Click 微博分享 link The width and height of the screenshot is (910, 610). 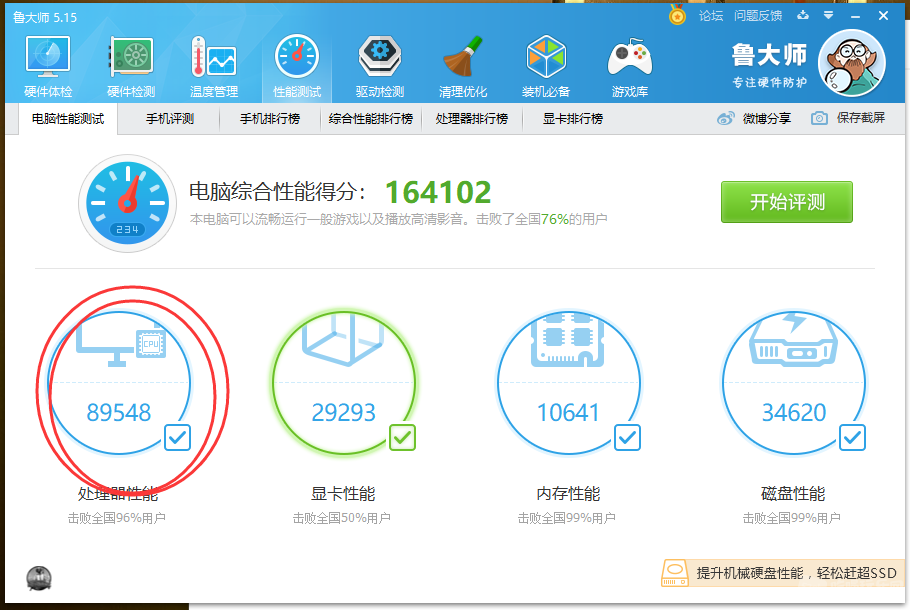pyautogui.click(x=767, y=118)
